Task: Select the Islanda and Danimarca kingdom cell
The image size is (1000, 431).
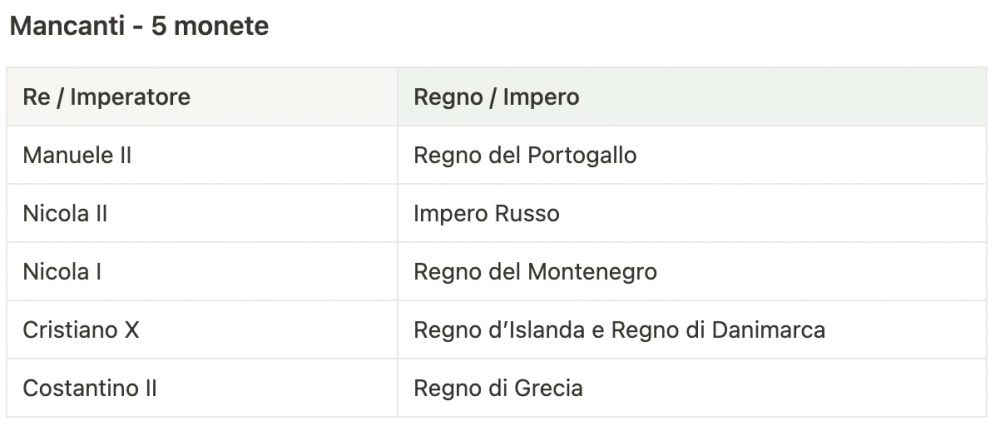Action: click(x=619, y=329)
